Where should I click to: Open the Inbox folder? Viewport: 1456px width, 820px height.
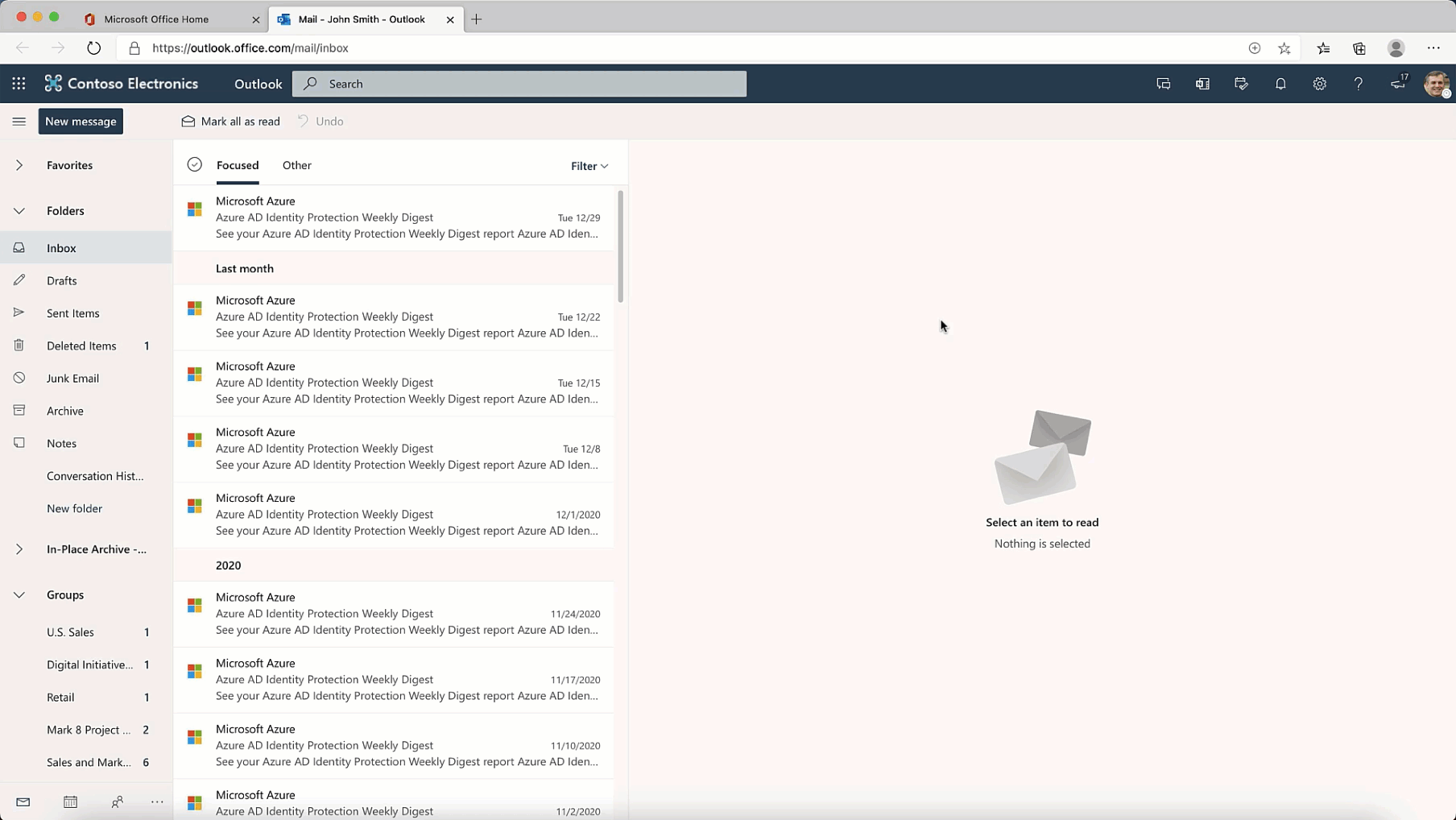tap(86, 248)
